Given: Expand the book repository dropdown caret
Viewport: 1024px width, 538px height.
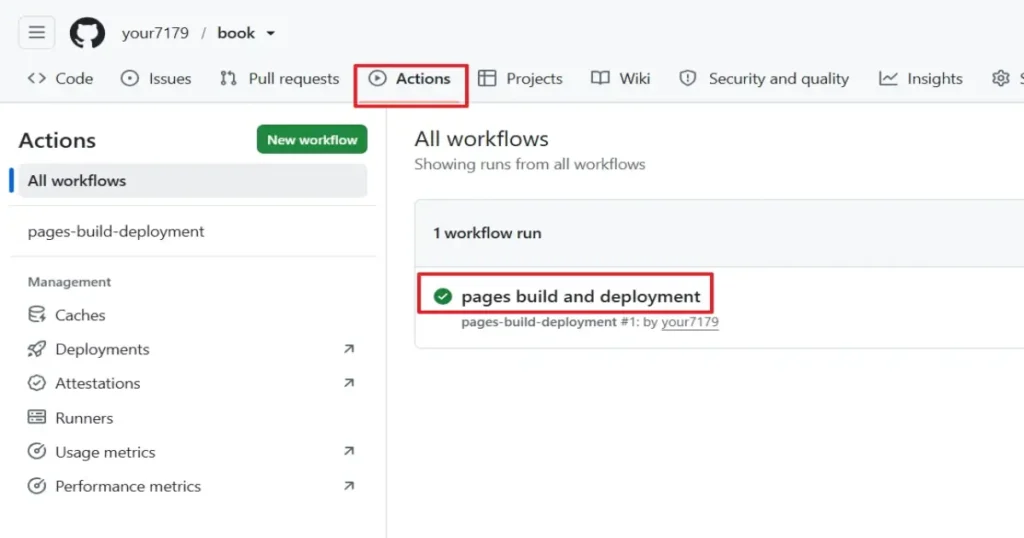Looking at the screenshot, I should tap(270, 33).
